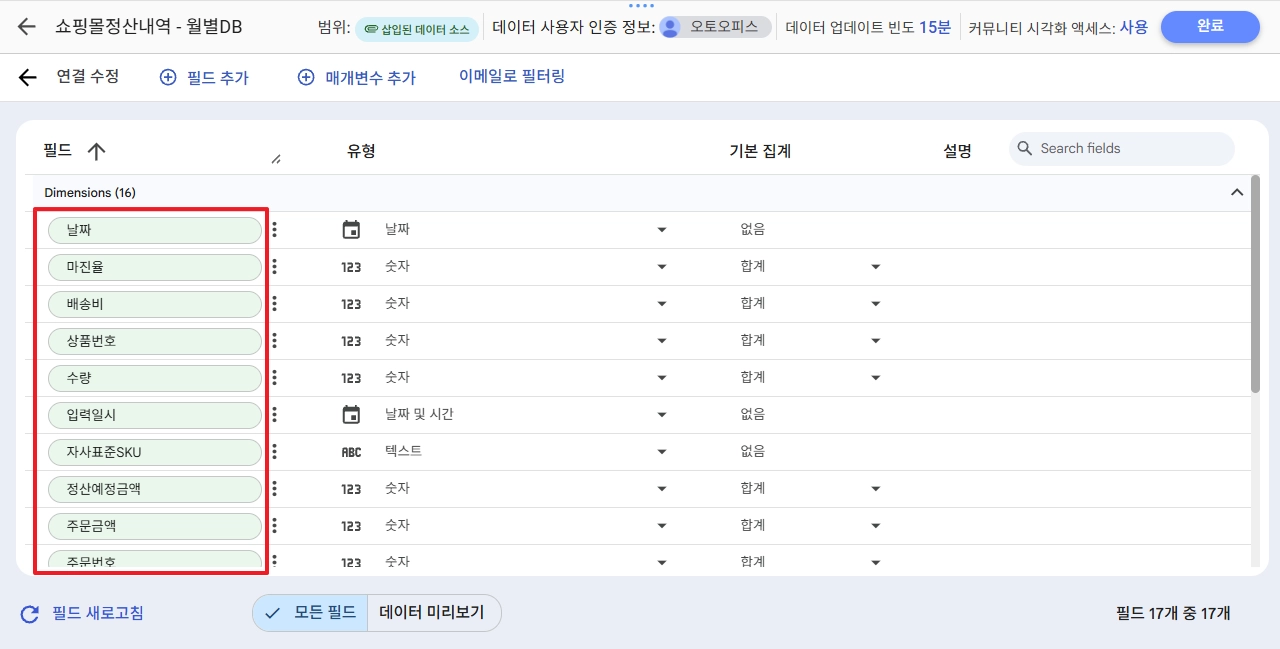Open more options for 마진율 field

tap(275, 267)
